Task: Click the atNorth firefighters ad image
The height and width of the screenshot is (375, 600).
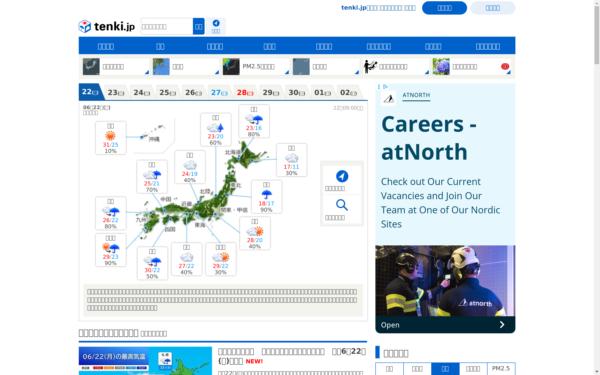Action: [x=445, y=281]
